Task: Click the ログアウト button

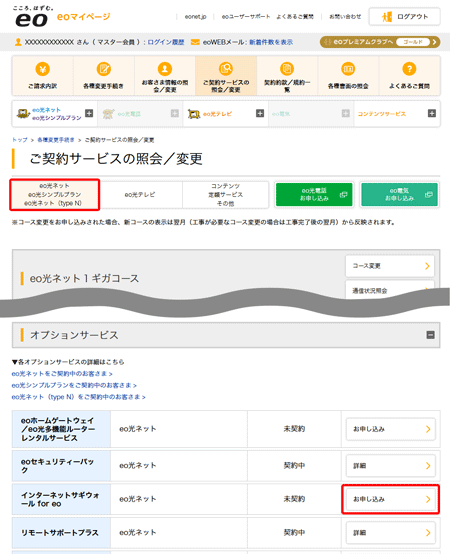Action: (x=404, y=17)
